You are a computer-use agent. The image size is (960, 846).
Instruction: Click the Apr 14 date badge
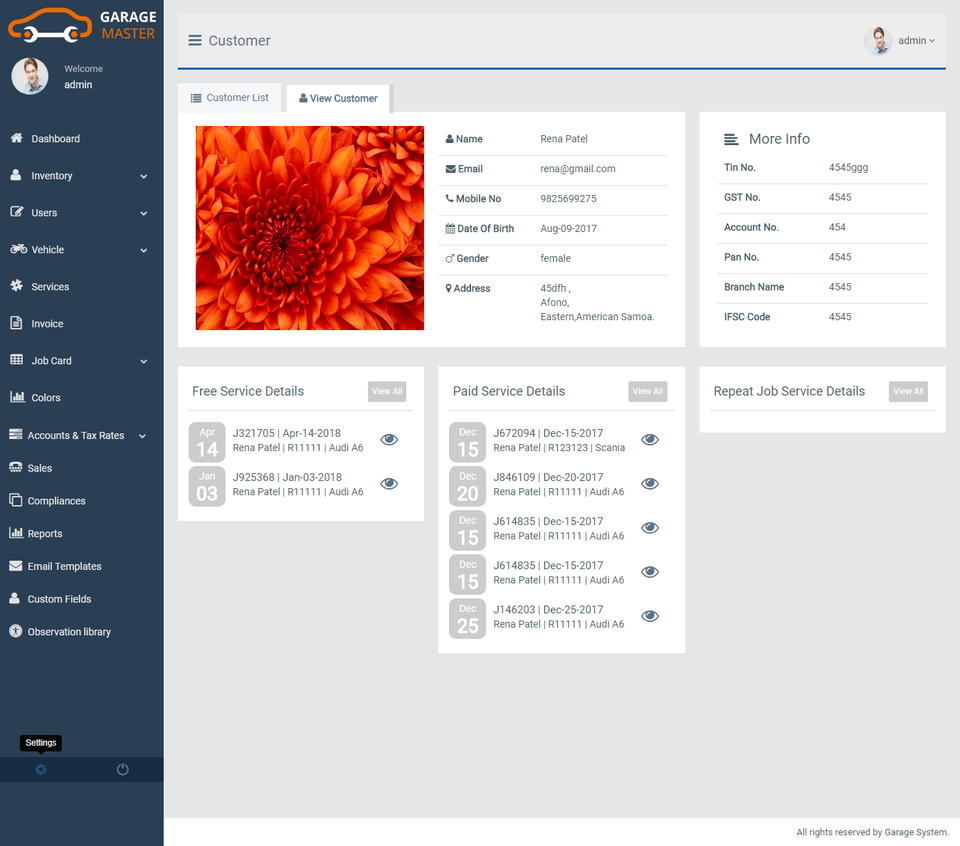207,442
